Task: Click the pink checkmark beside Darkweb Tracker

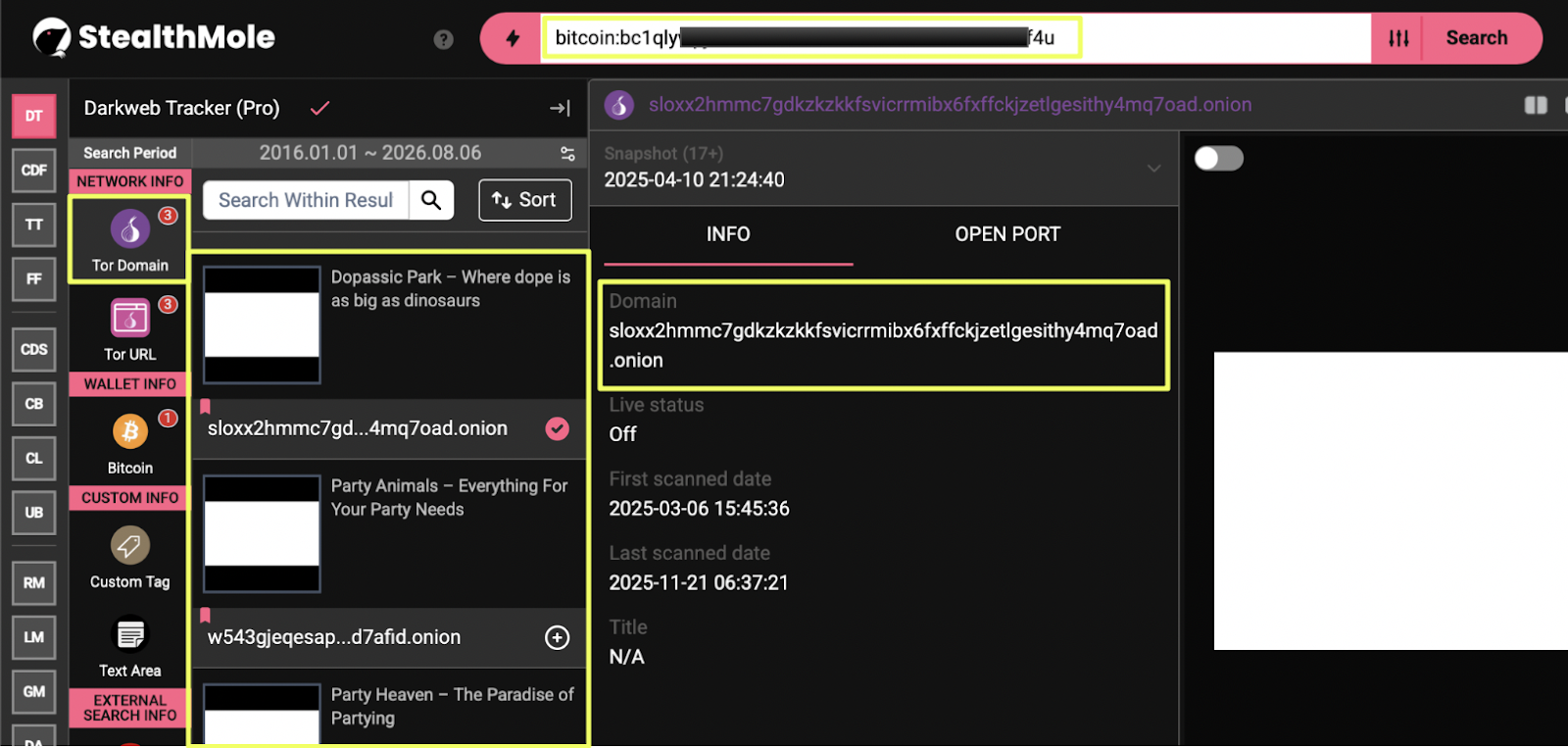Action: point(319,108)
